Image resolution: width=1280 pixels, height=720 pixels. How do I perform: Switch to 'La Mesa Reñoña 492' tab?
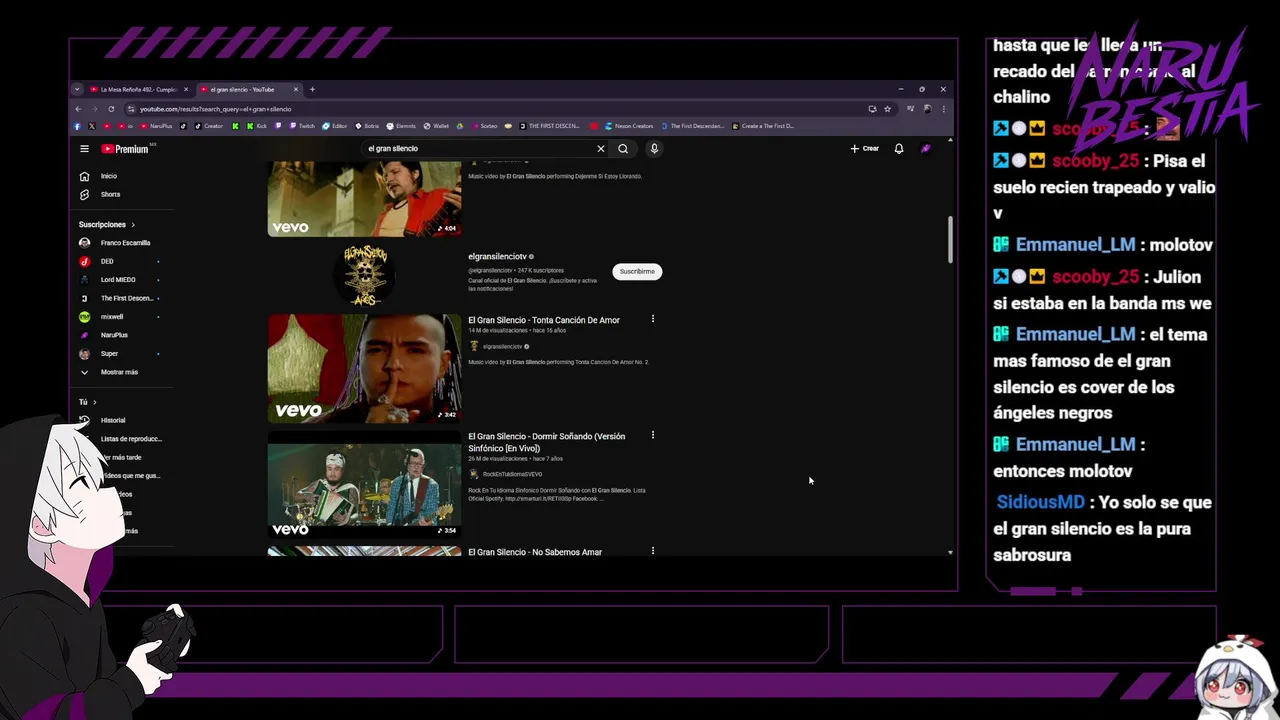pyautogui.click(x=137, y=89)
